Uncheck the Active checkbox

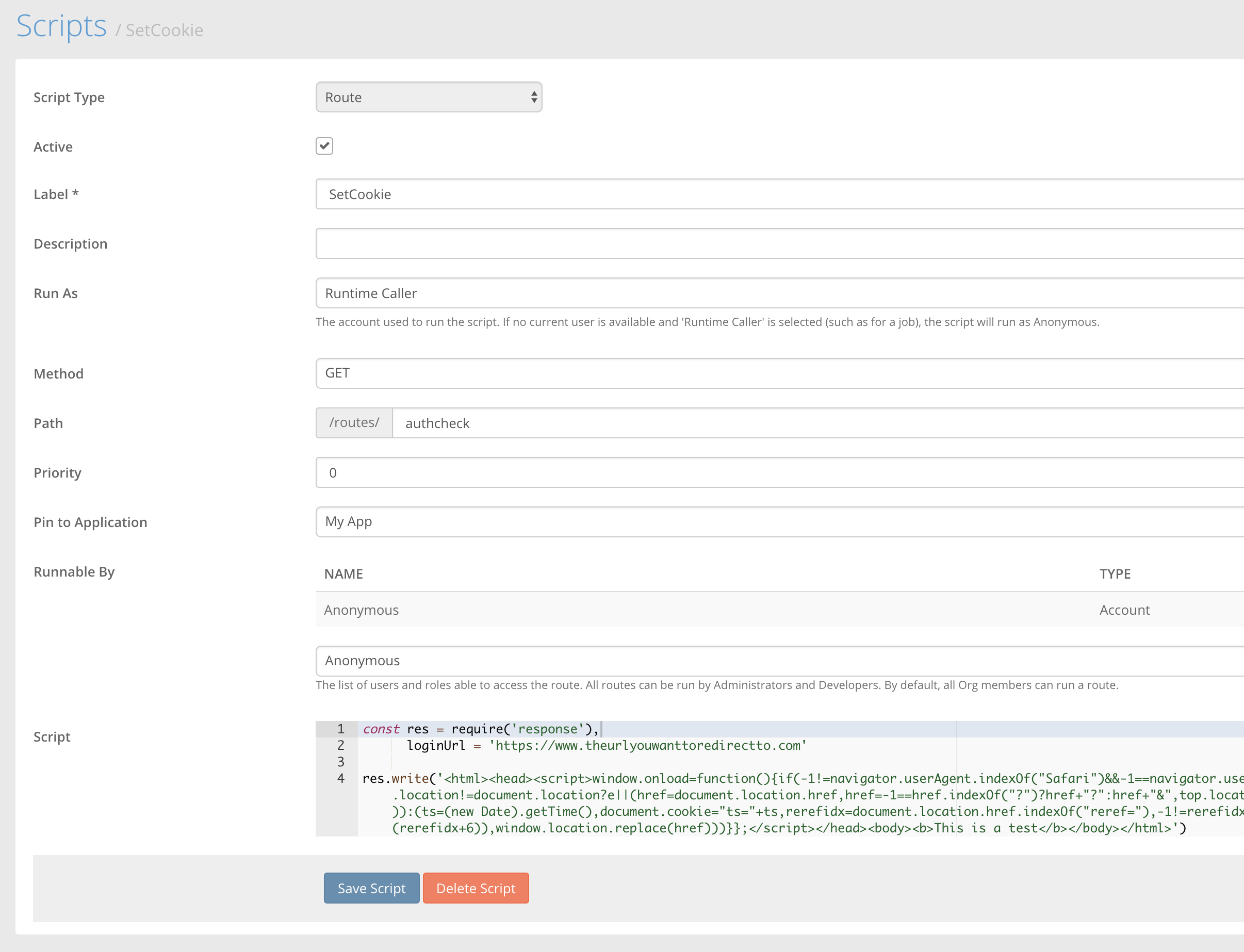324,146
